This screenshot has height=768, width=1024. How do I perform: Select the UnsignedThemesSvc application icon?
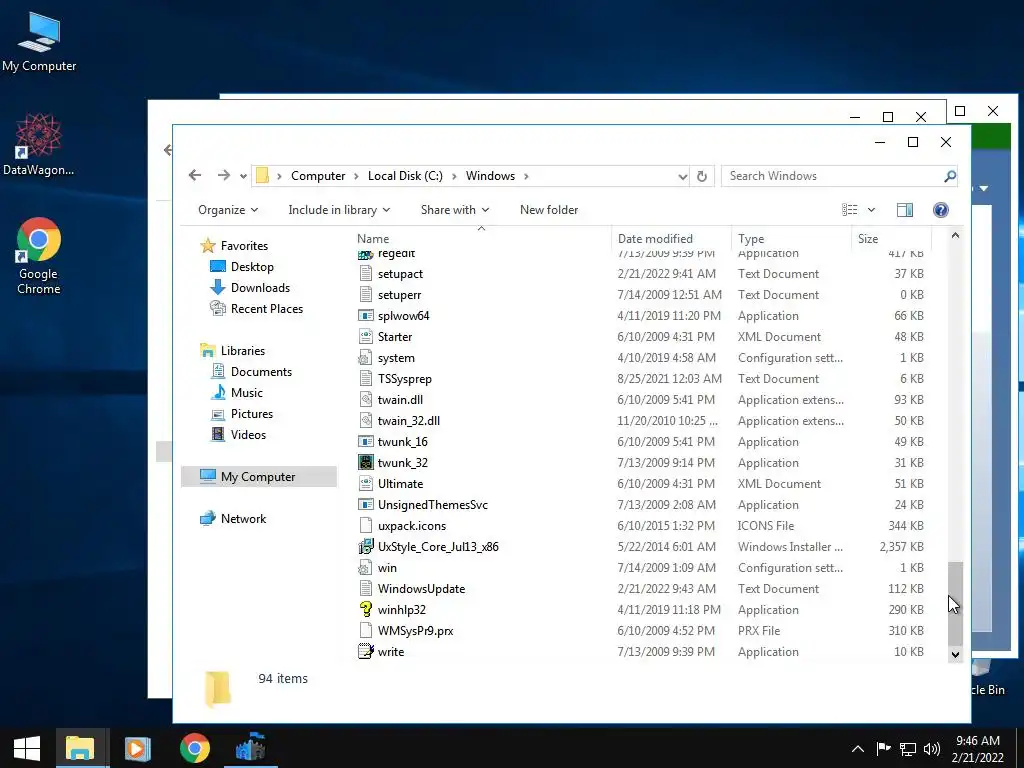pyautogui.click(x=366, y=505)
